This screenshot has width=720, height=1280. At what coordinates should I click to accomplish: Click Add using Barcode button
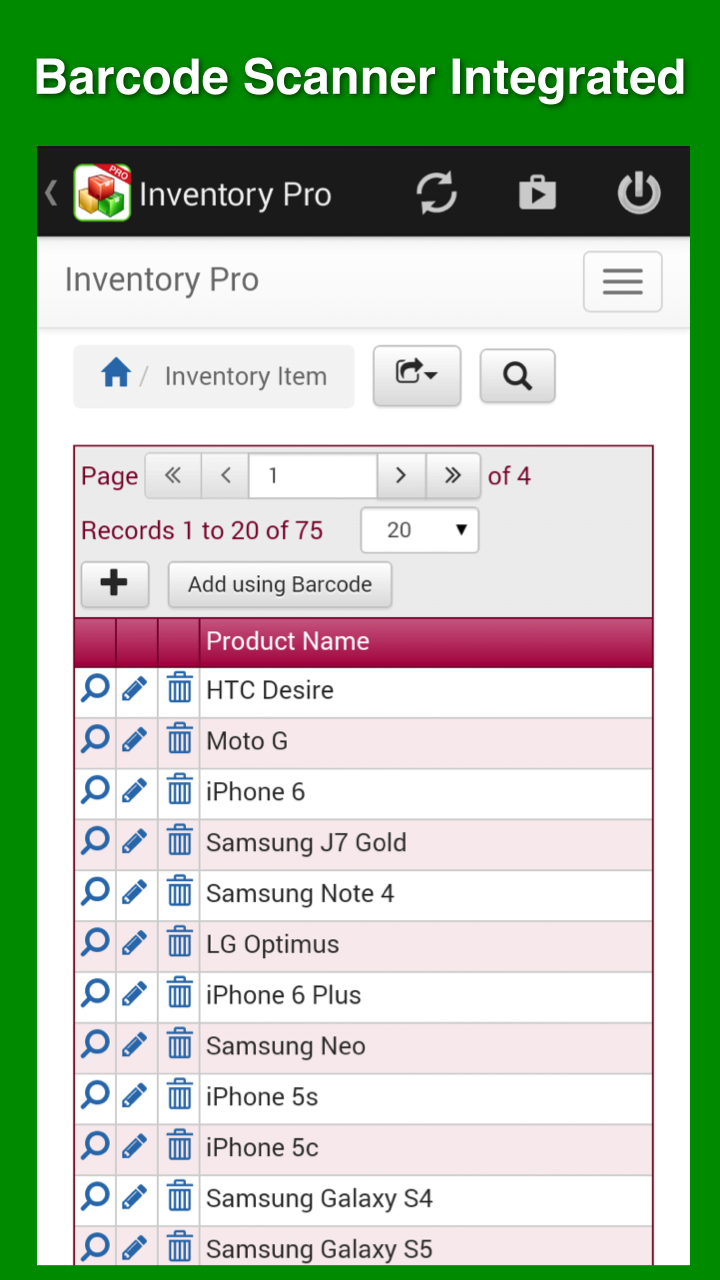[280, 584]
